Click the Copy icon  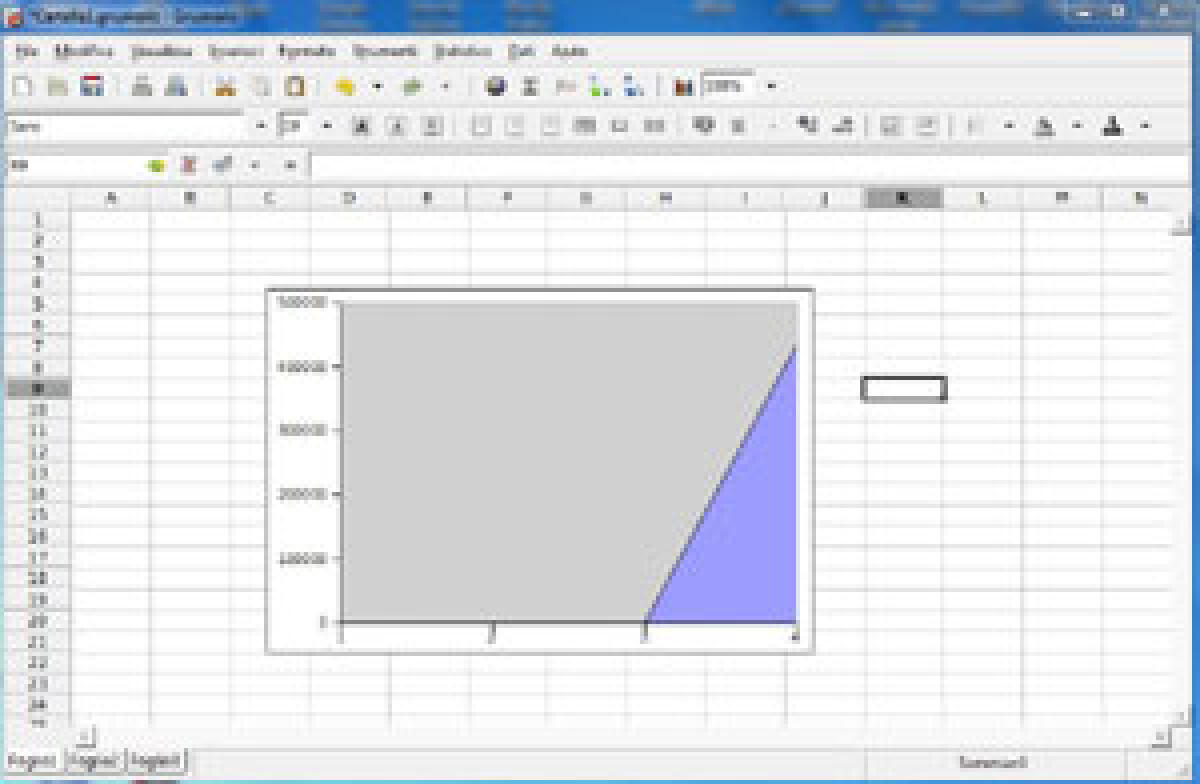(260, 87)
